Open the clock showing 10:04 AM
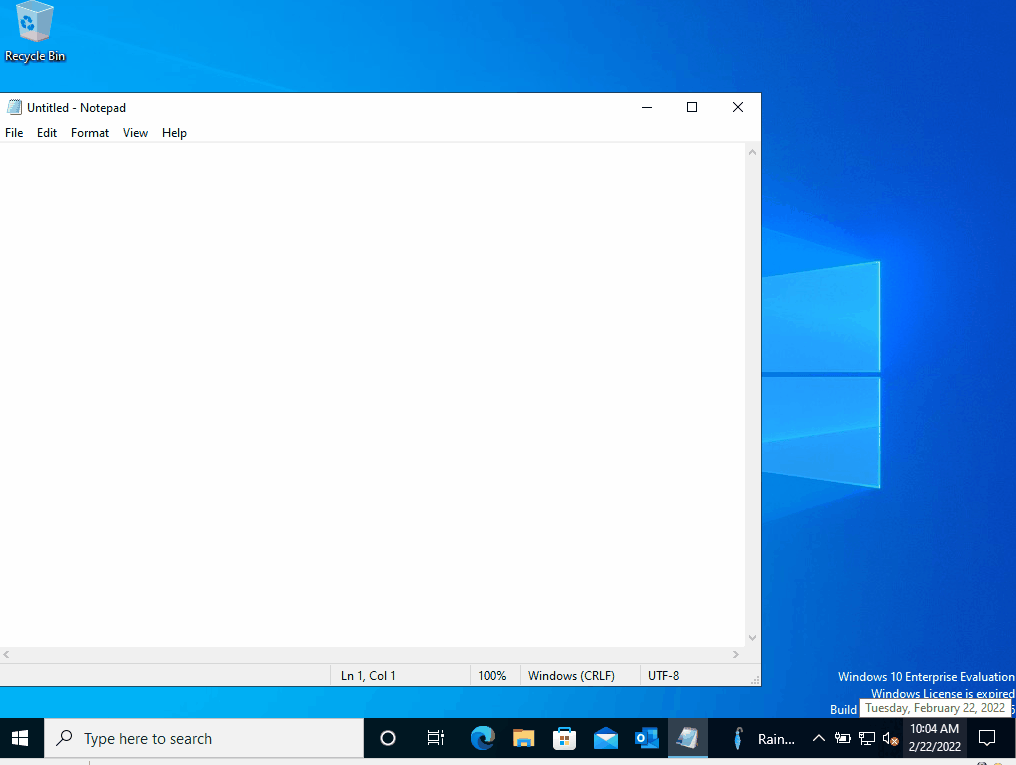Viewport: 1016px width, 765px height. [934, 738]
